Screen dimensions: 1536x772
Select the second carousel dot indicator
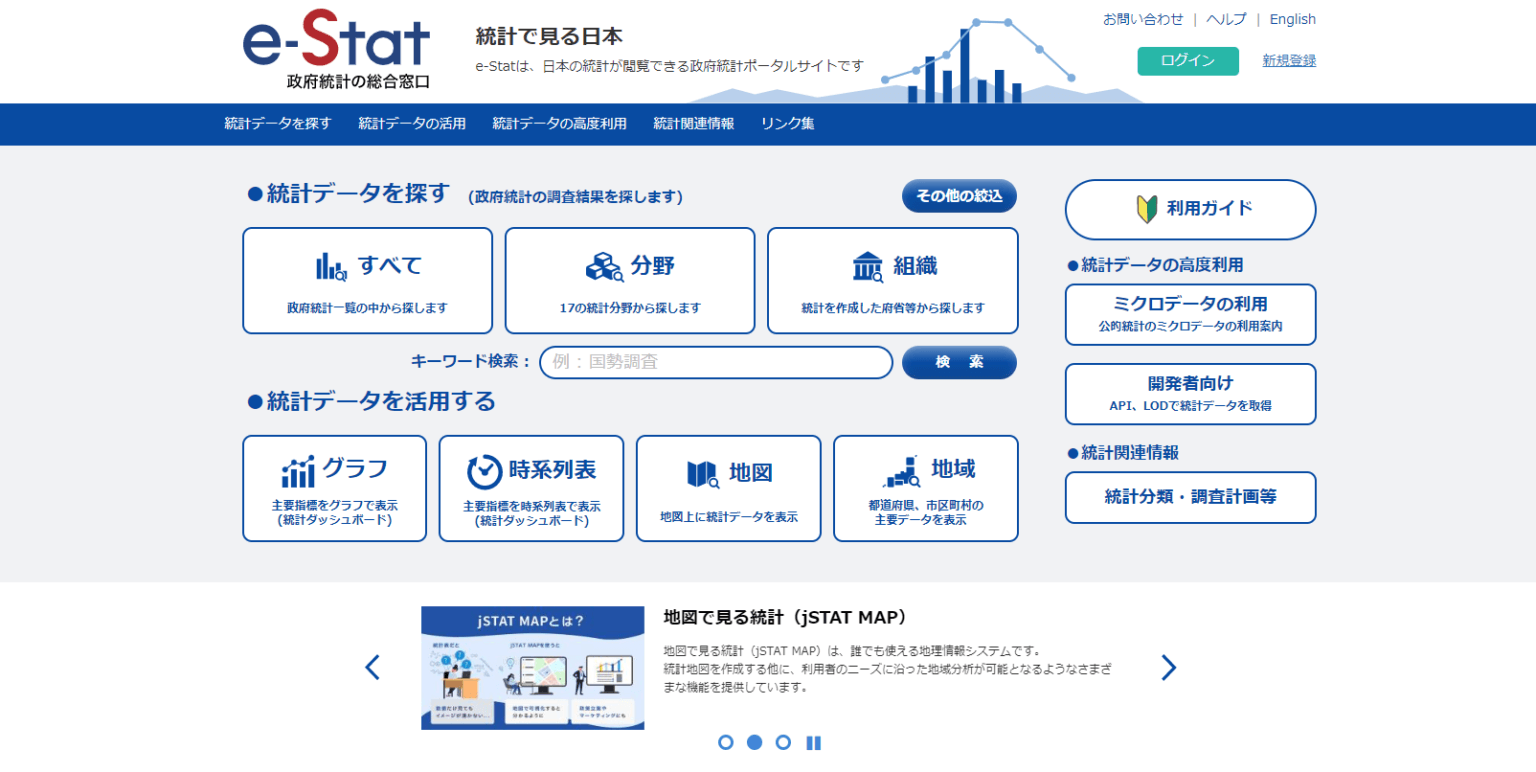coord(755,742)
